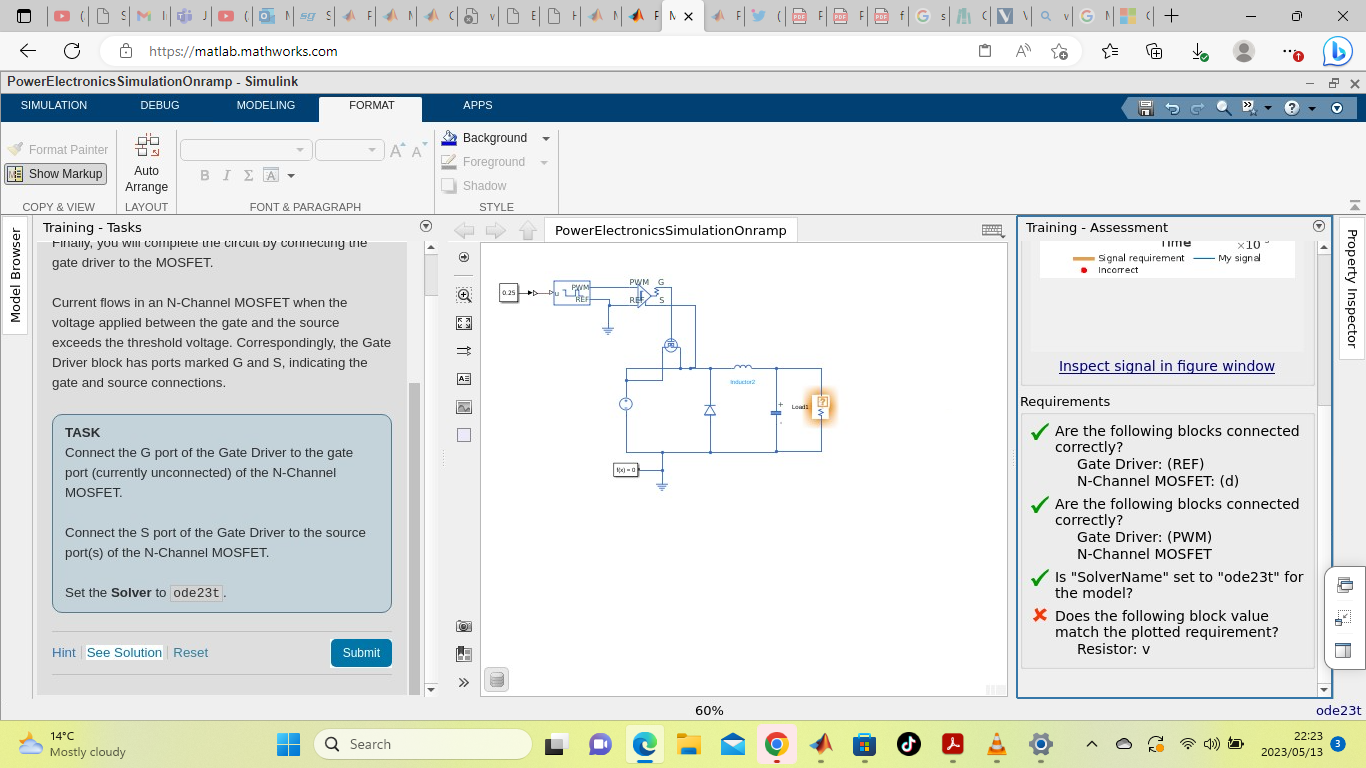Viewport: 1366px width, 768px height.
Task: Open the MODELING ribbon tab
Action: tap(266, 106)
